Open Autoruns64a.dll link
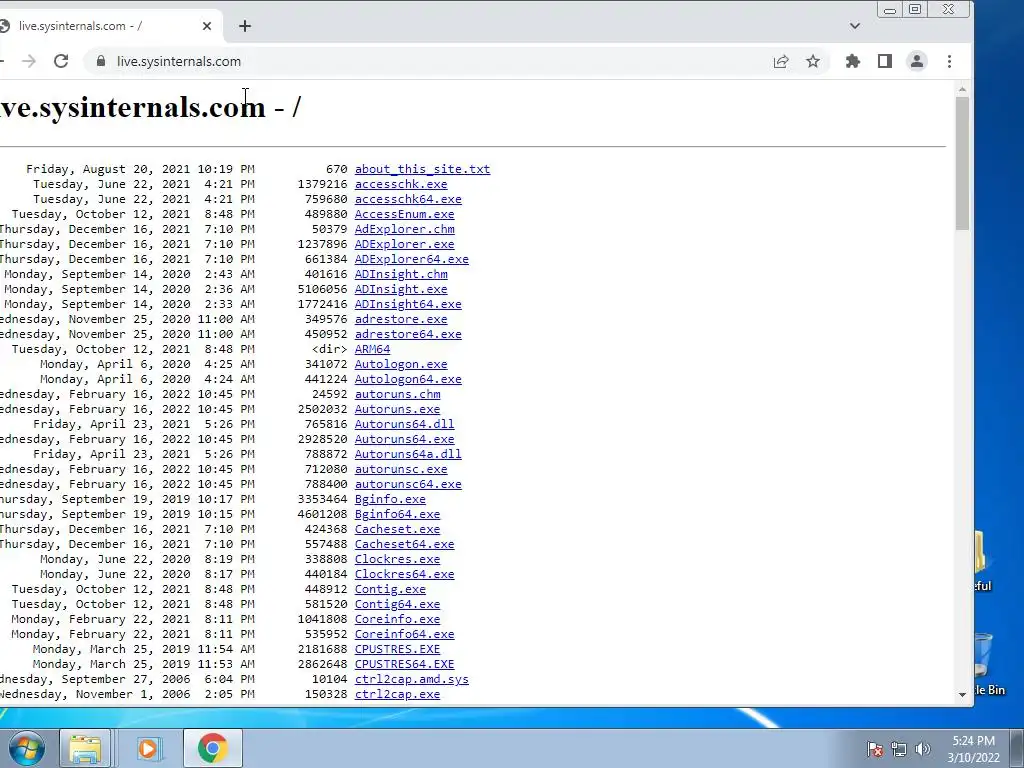The image size is (1024, 768). [x=408, y=455]
